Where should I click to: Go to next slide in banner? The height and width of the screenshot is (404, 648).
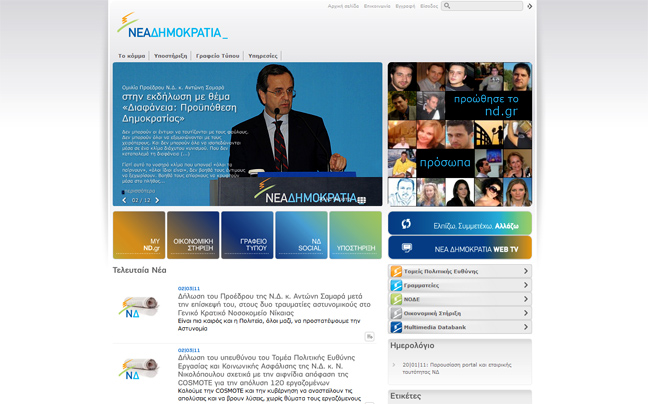tap(157, 200)
